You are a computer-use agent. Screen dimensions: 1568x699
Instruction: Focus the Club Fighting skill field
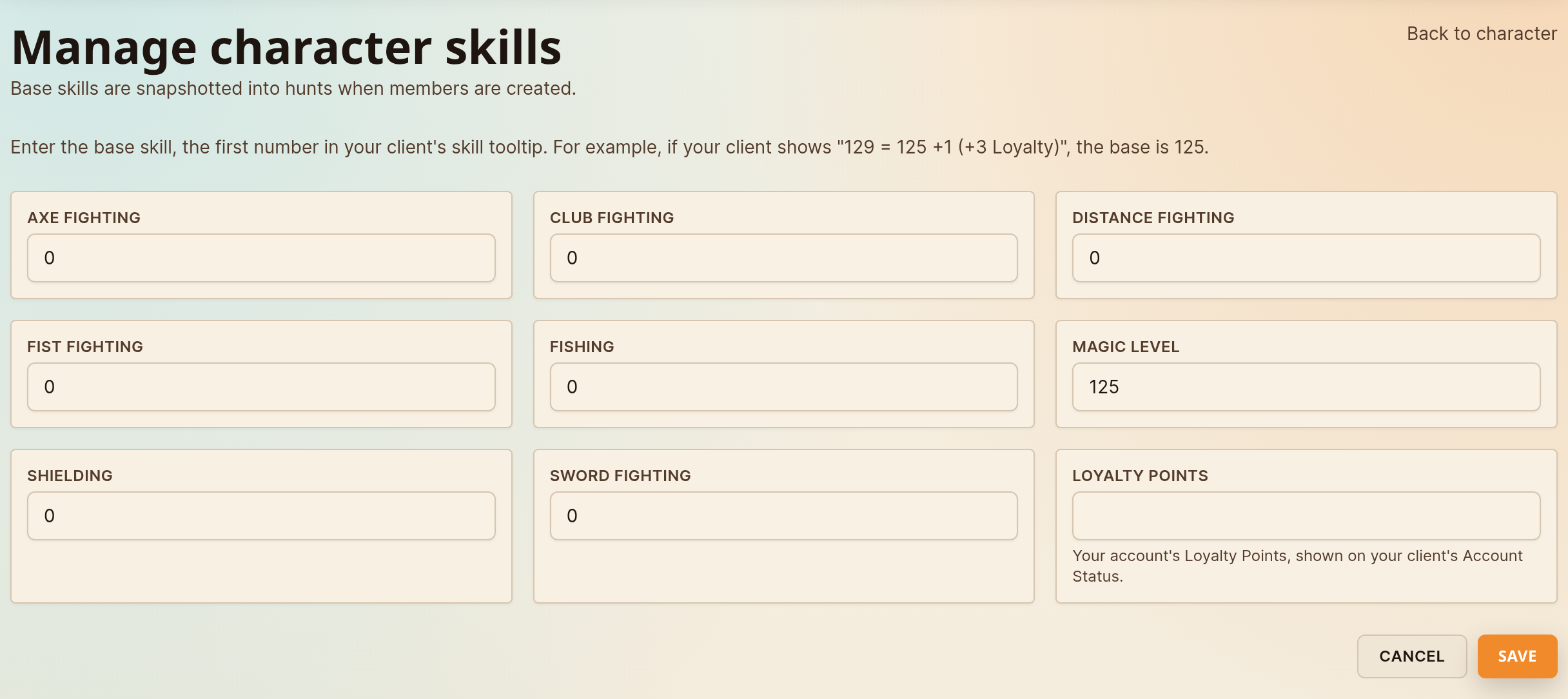pyautogui.click(x=783, y=258)
